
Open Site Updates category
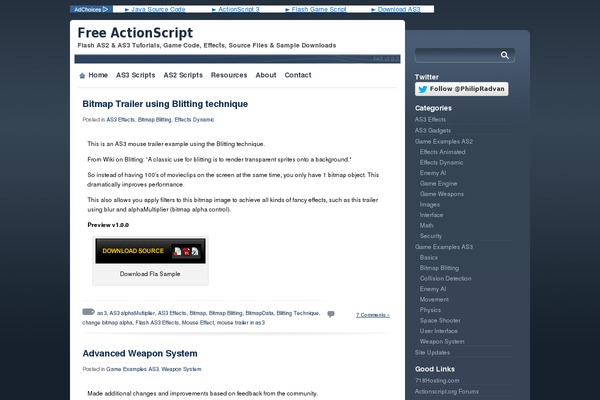click(432, 353)
